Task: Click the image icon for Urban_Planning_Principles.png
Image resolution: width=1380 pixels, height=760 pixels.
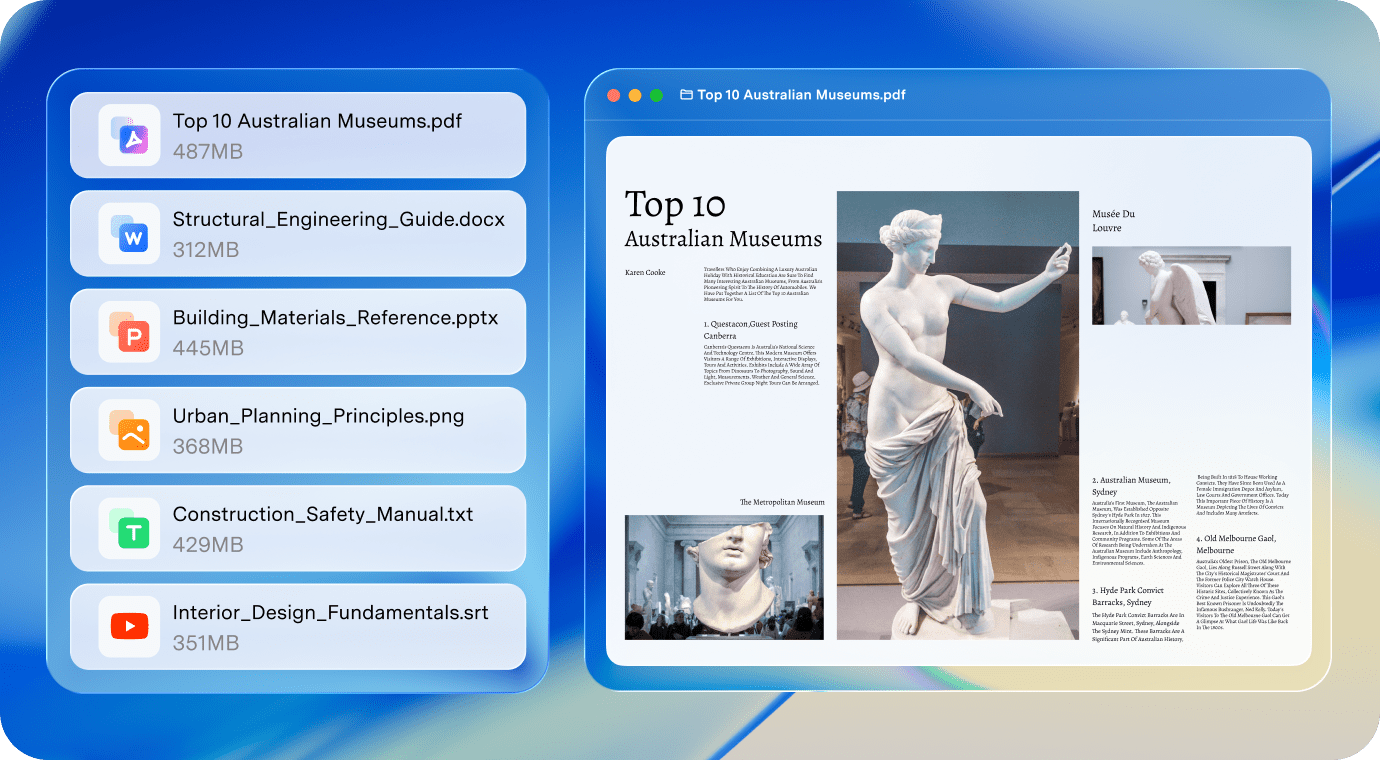Action: coord(130,430)
